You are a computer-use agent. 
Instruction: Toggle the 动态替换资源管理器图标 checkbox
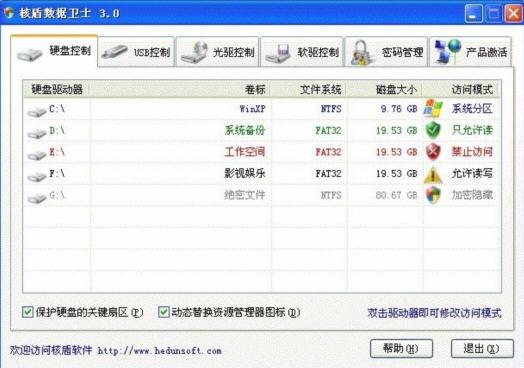[163, 312]
